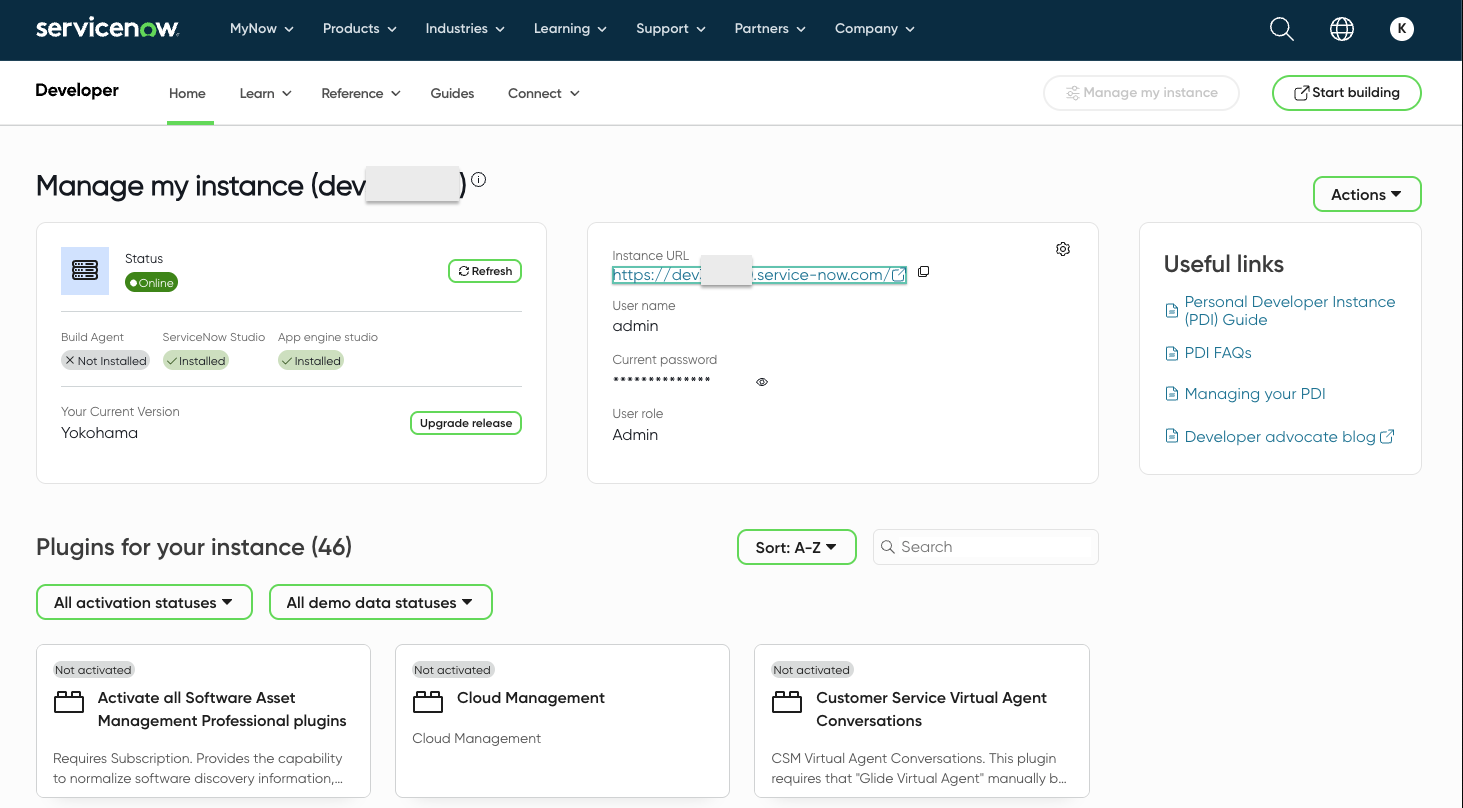Screen dimensions: 1463x808
Task: Click the external link icon in the instance URL
Action: [x=899, y=275]
